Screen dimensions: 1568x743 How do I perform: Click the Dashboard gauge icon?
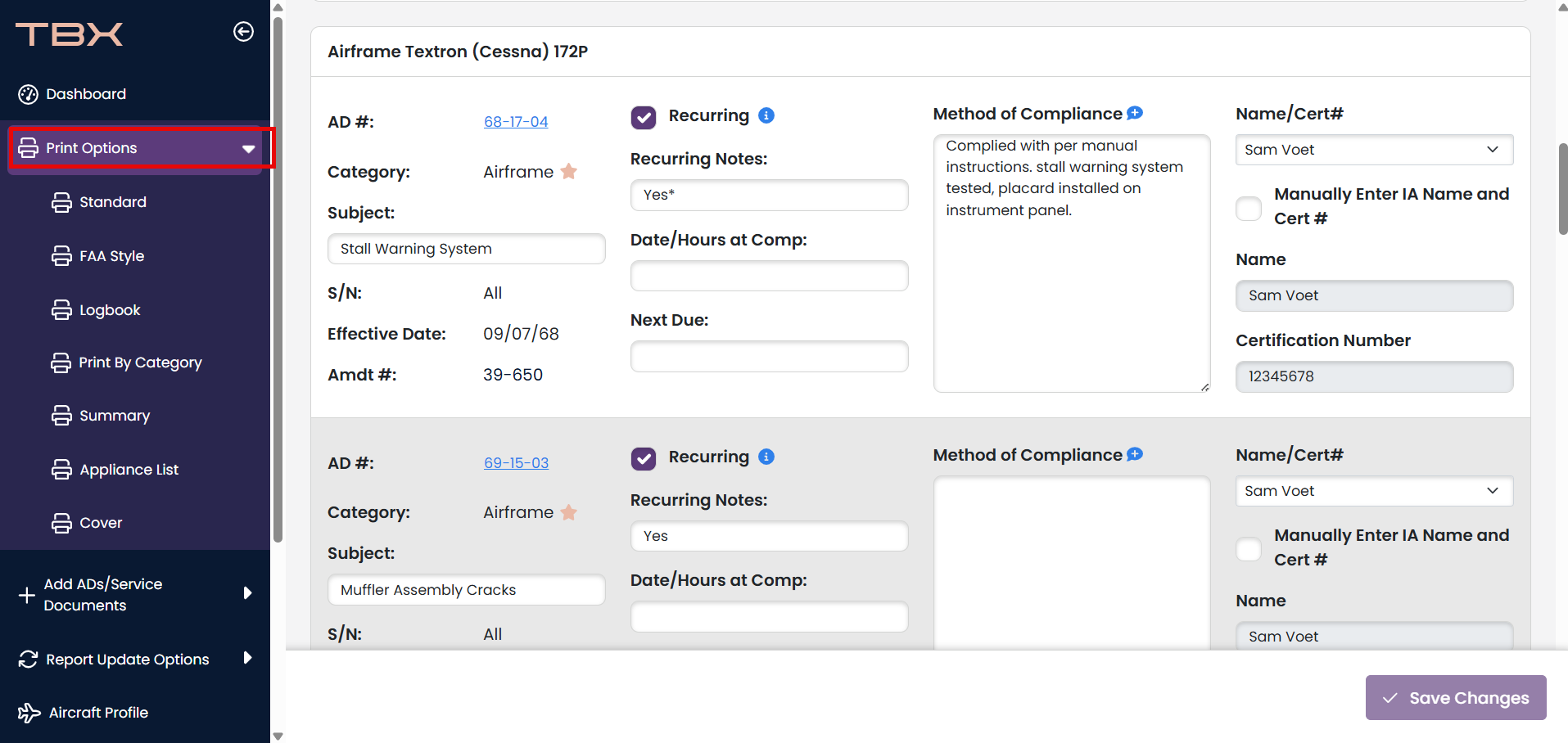point(29,94)
